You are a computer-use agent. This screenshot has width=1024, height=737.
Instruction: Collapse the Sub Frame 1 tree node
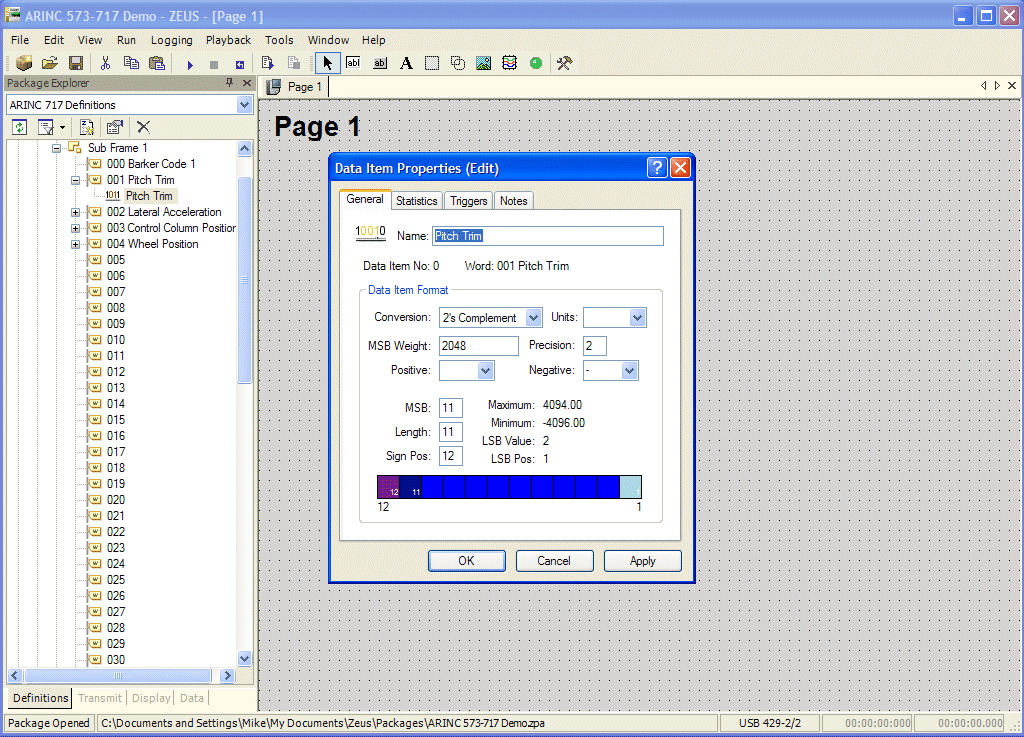(57, 148)
